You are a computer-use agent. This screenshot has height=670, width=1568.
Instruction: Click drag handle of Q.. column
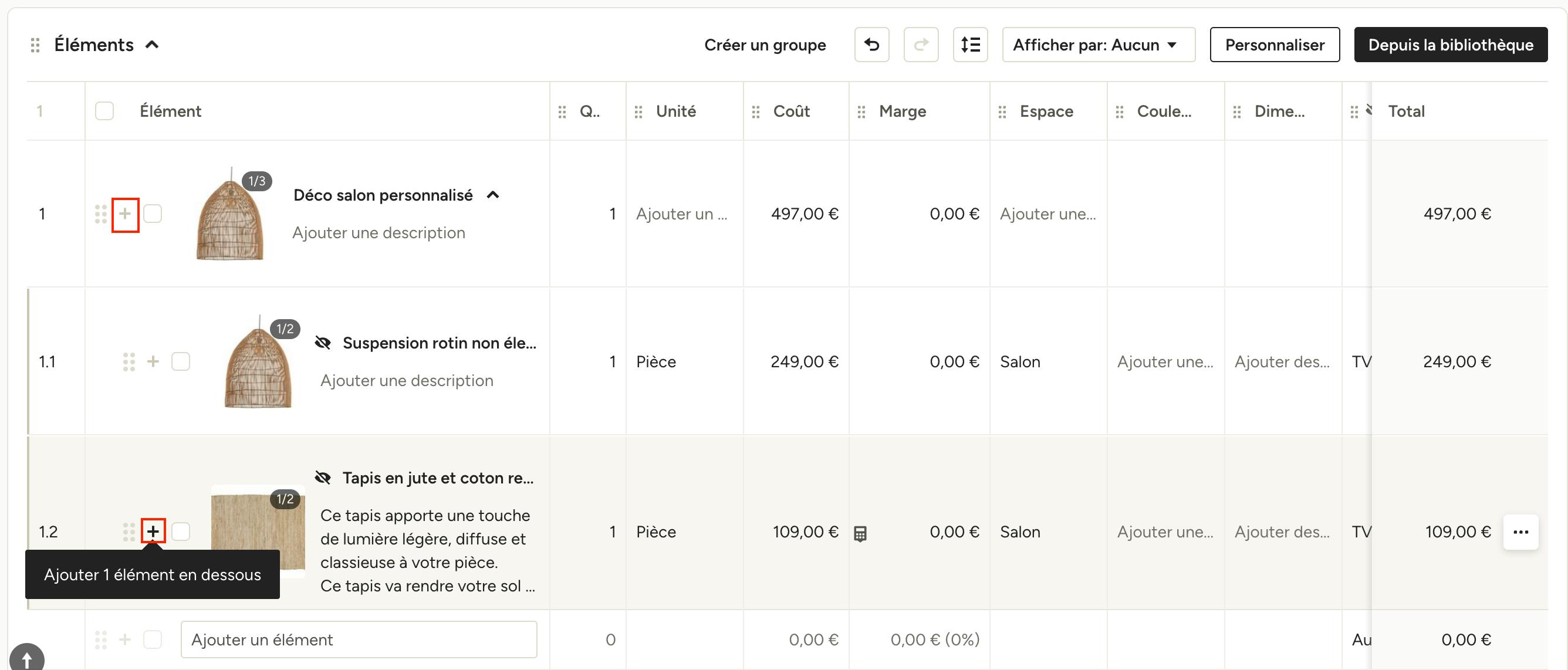point(562,111)
